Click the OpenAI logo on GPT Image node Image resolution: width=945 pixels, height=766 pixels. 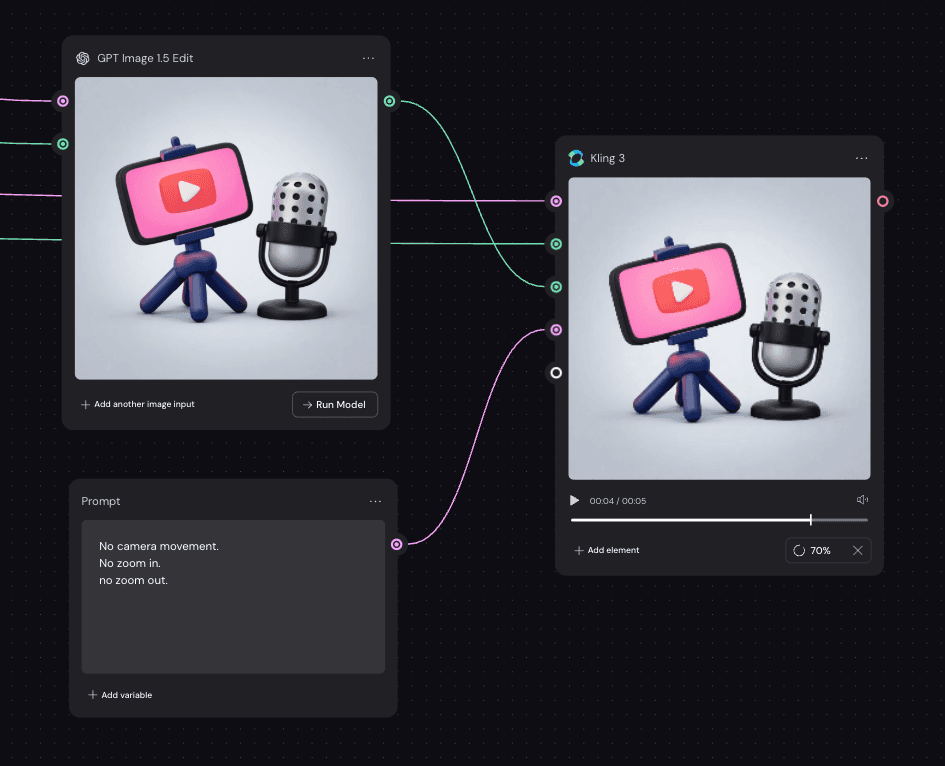point(83,58)
